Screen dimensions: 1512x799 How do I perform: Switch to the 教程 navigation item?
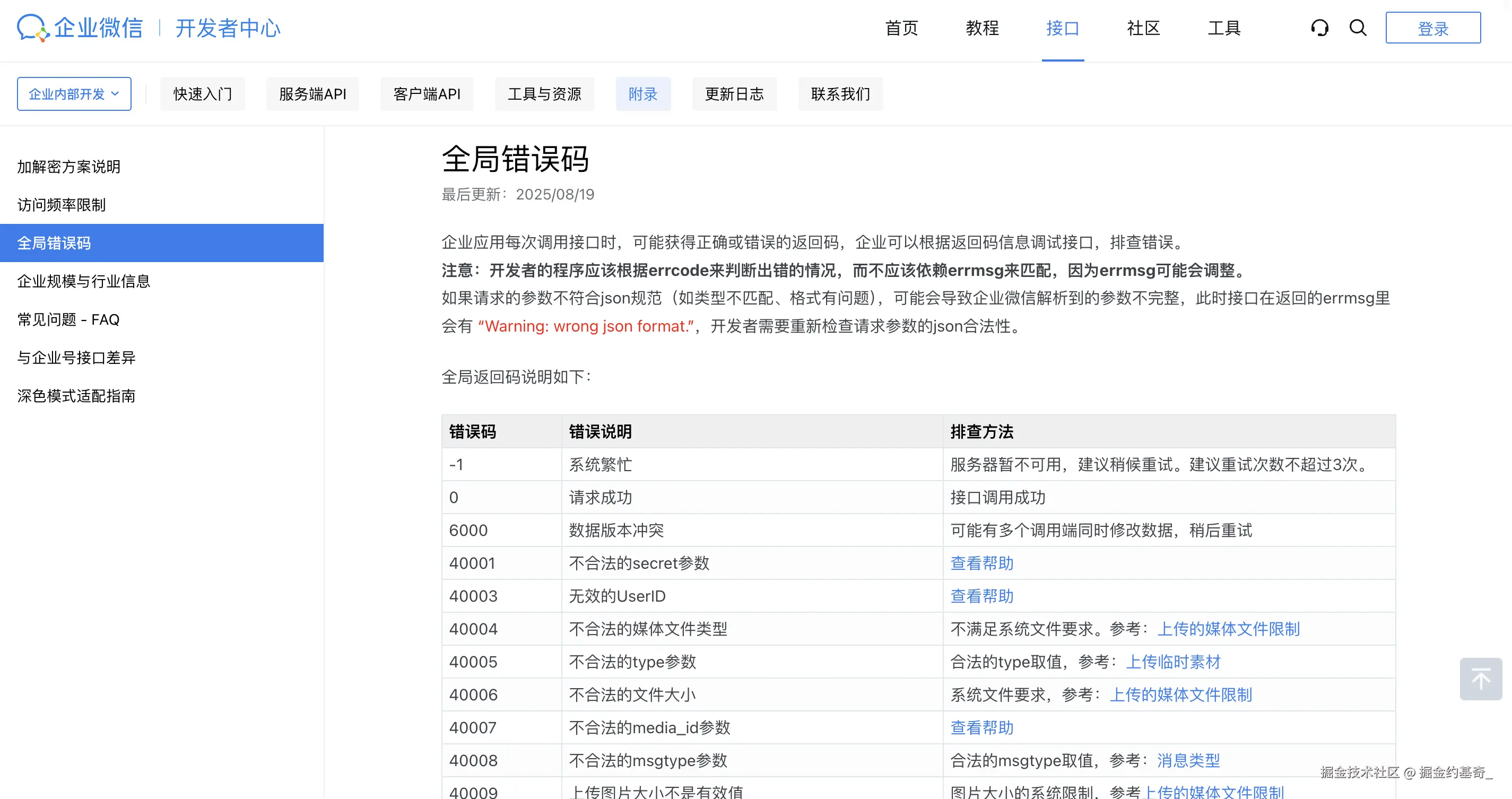click(982, 28)
